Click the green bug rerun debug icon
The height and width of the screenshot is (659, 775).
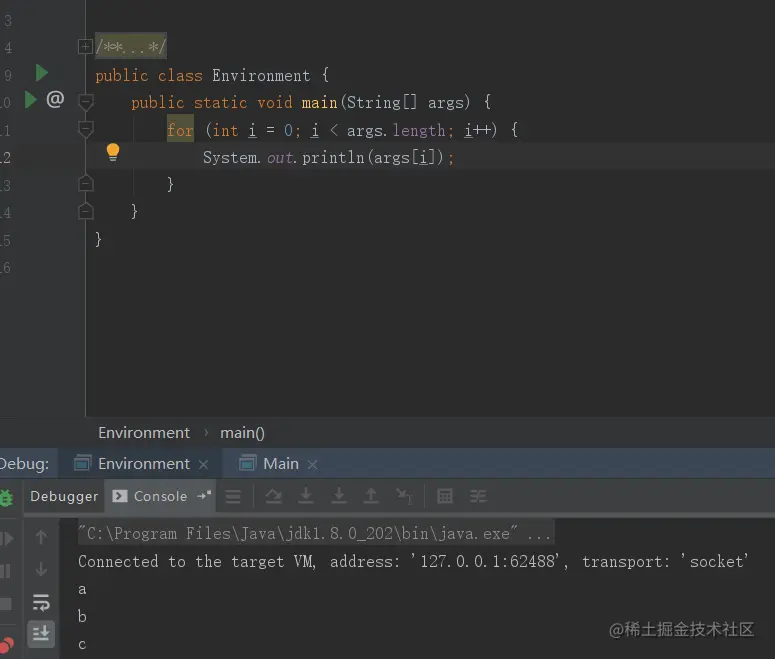point(6,498)
